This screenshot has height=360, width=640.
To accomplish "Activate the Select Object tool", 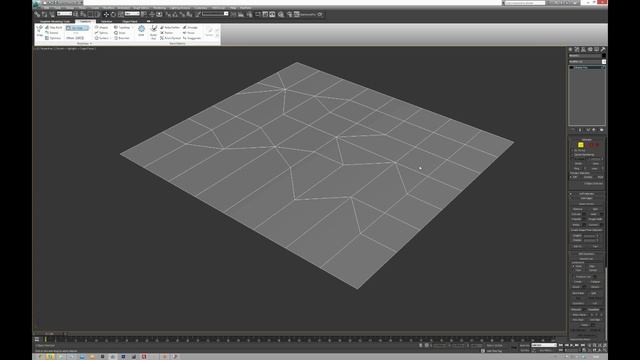I will coord(76,14).
